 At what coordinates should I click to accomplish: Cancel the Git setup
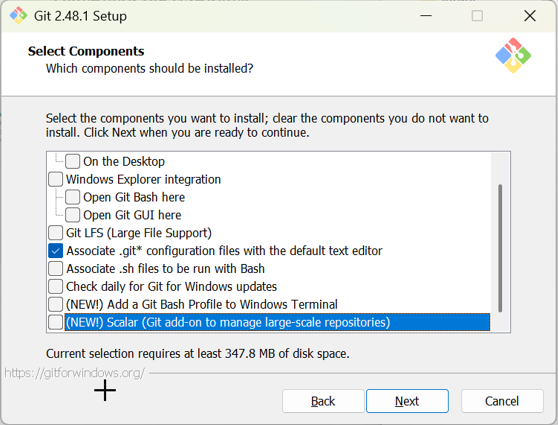pyautogui.click(x=502, y=401)
